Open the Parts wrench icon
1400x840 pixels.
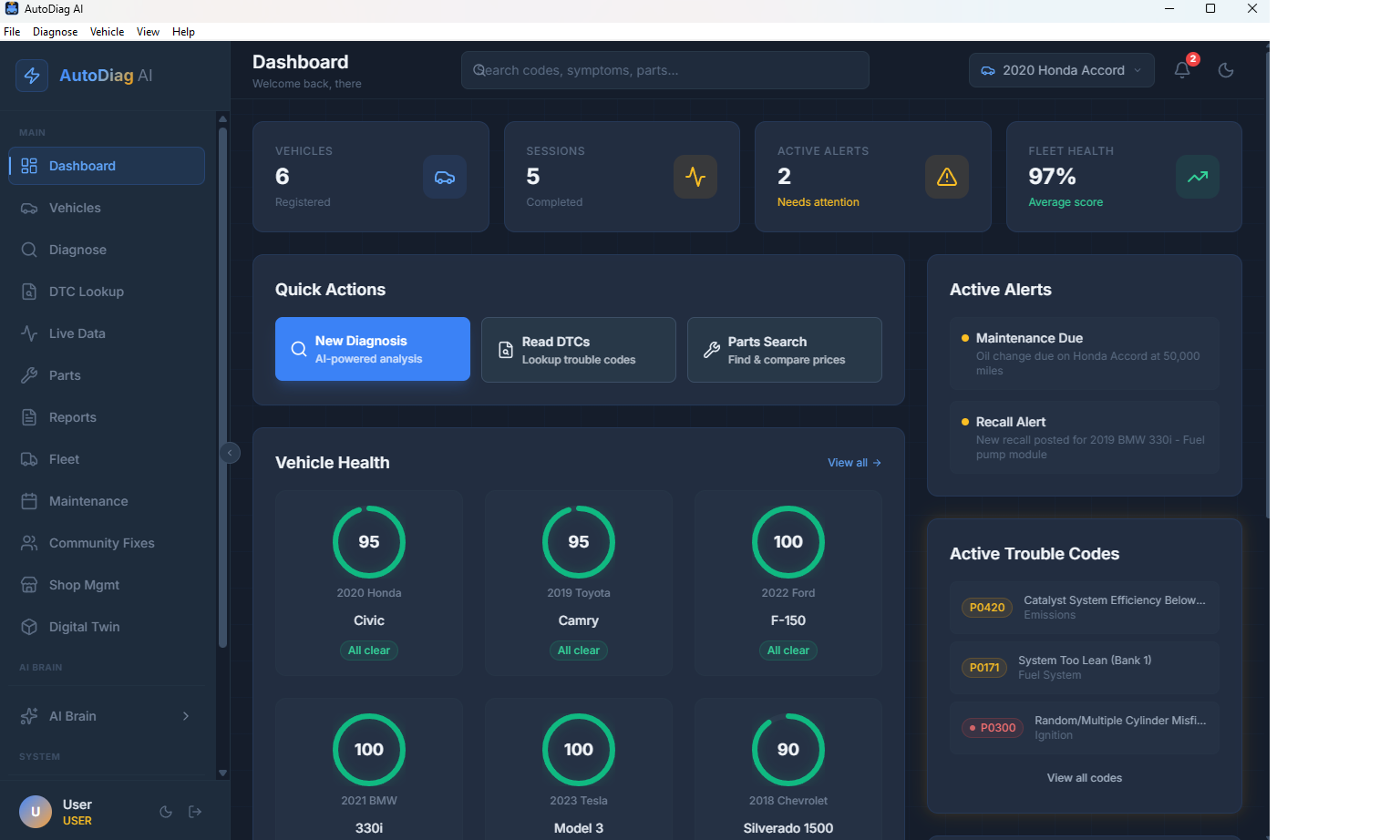click(30, 375)
